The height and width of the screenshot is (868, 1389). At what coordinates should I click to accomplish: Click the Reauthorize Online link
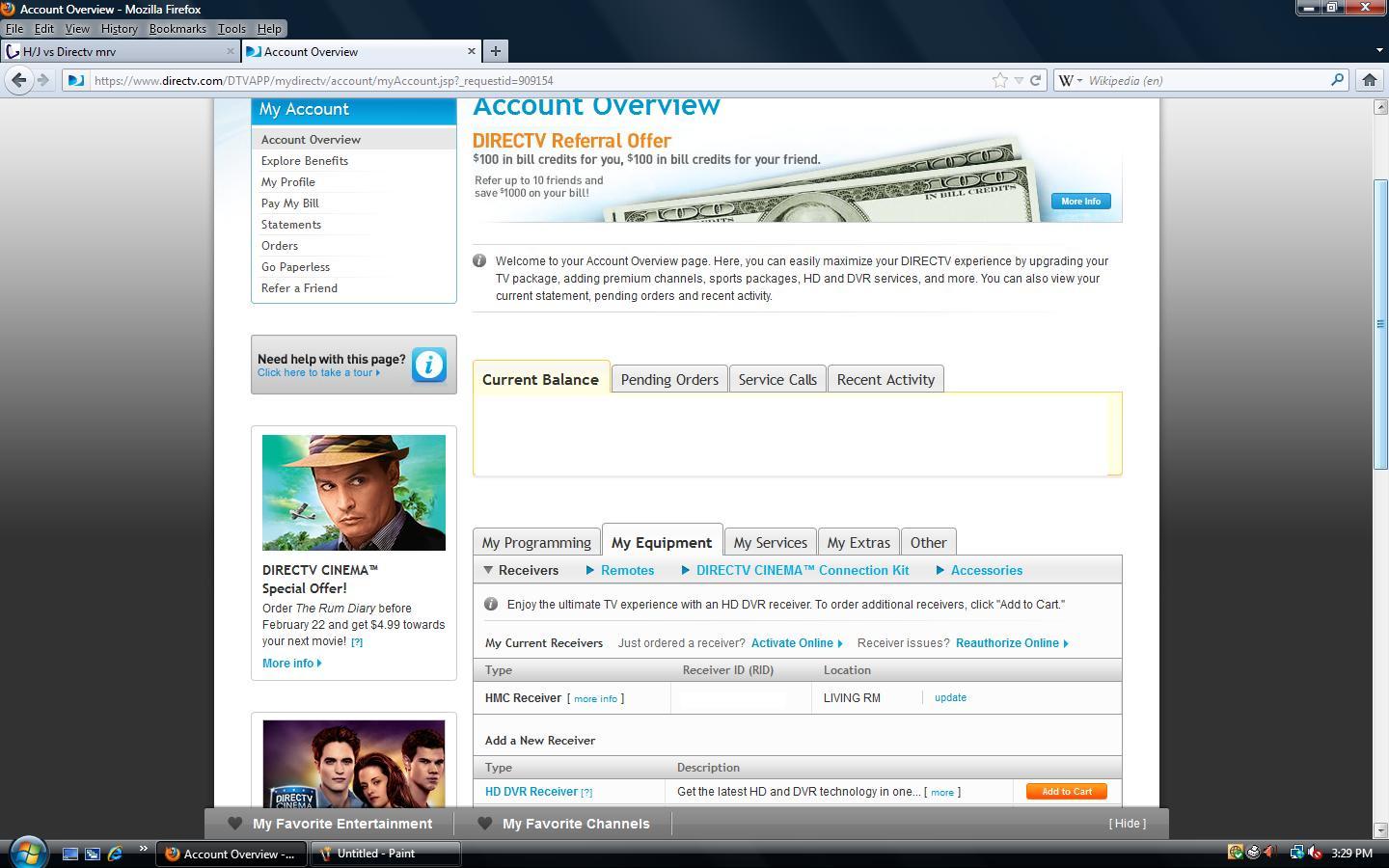click(1012, 643)
